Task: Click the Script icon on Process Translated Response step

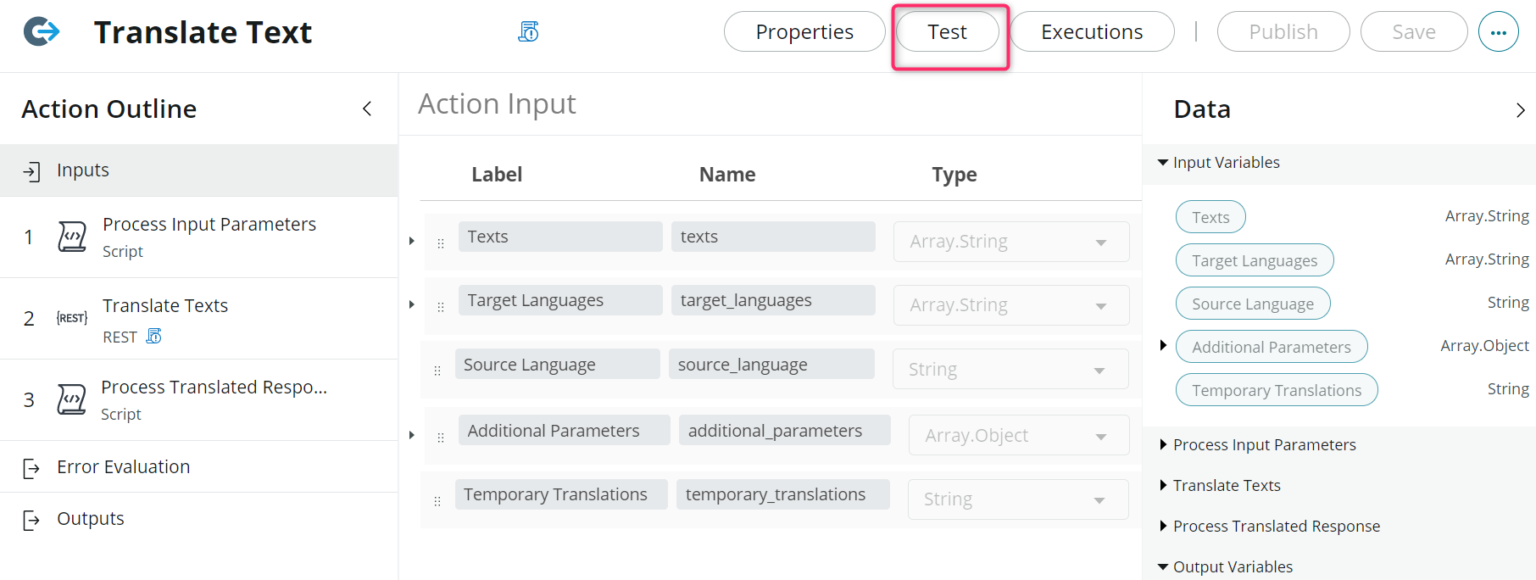Action: coord(70,399)
